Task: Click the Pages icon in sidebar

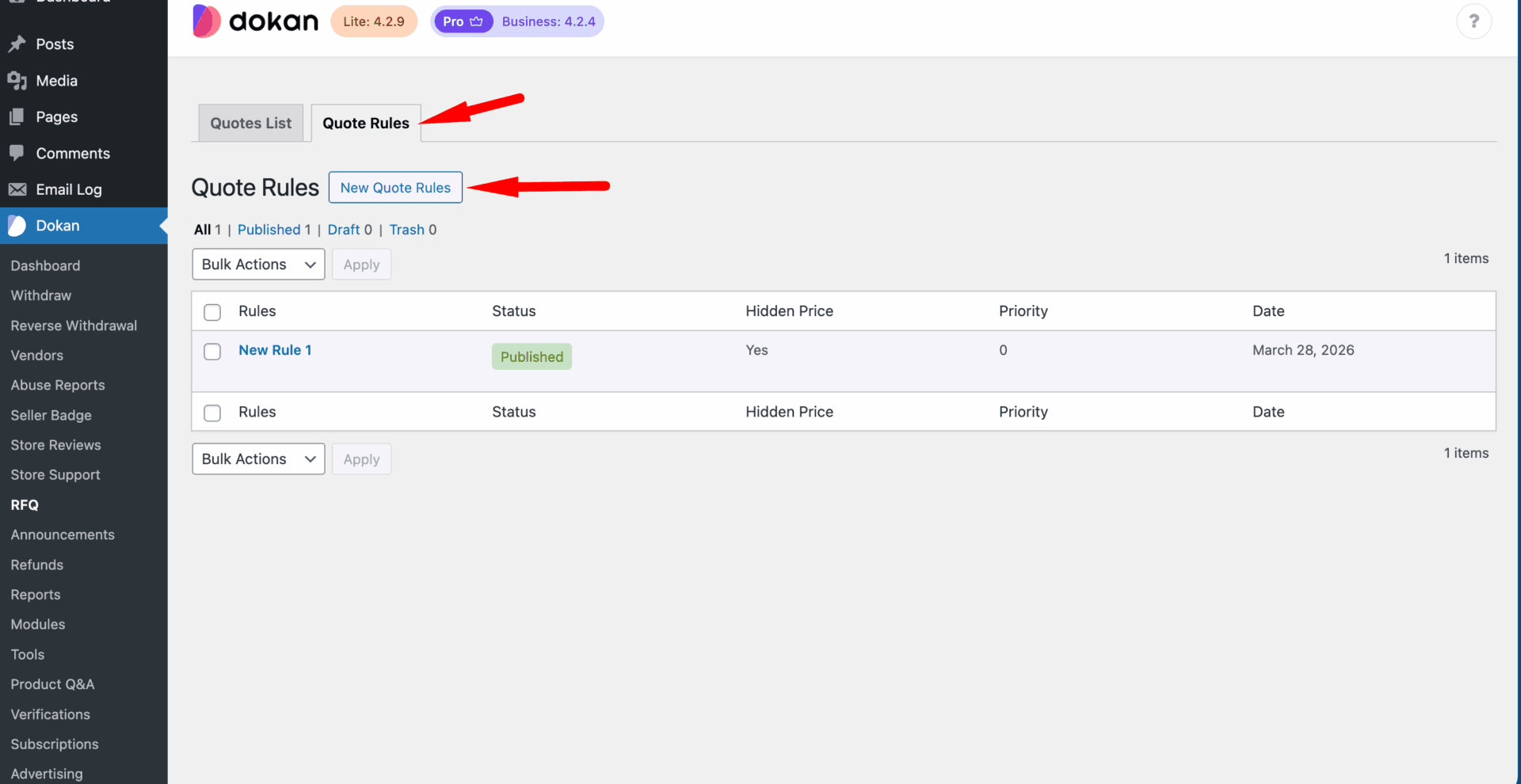Action: 17,117
